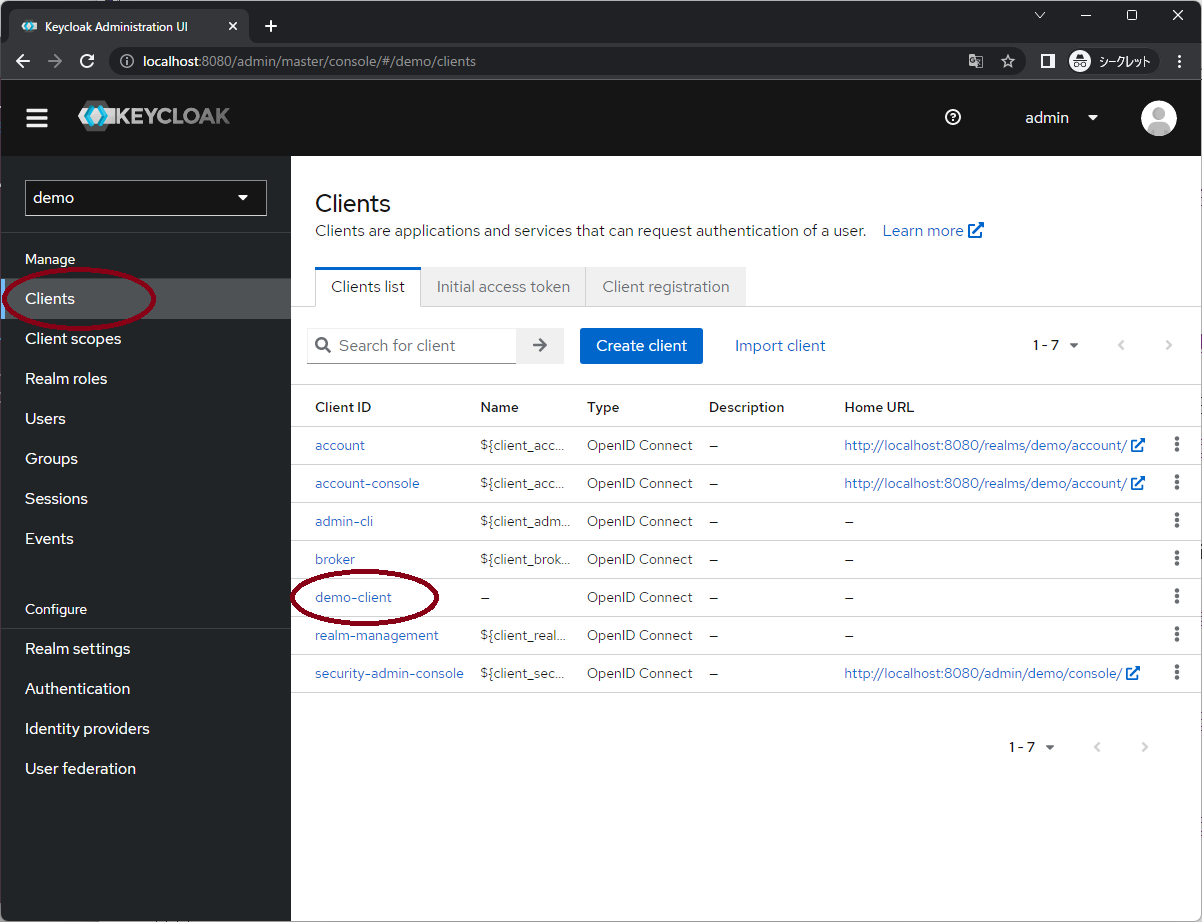Open kebab menu for broker row

point(1177,558)
